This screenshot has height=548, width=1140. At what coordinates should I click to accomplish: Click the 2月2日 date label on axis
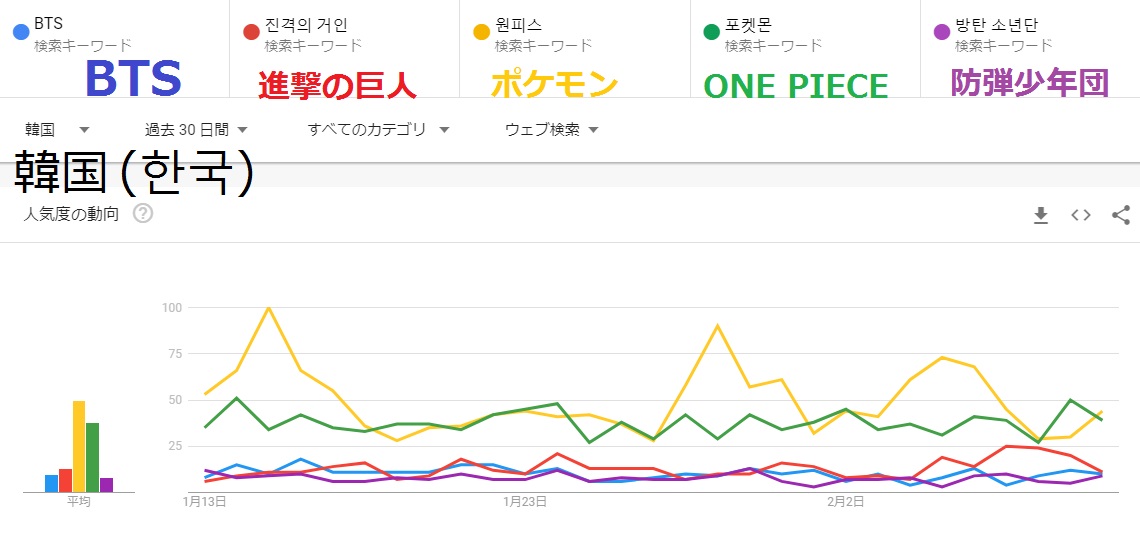click(846, 501)
